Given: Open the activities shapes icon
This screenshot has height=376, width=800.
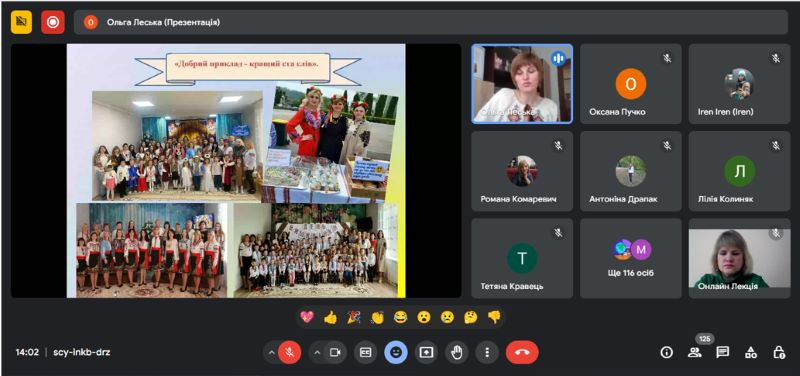Looking at the screenshot, I should (x=751, y=352).
